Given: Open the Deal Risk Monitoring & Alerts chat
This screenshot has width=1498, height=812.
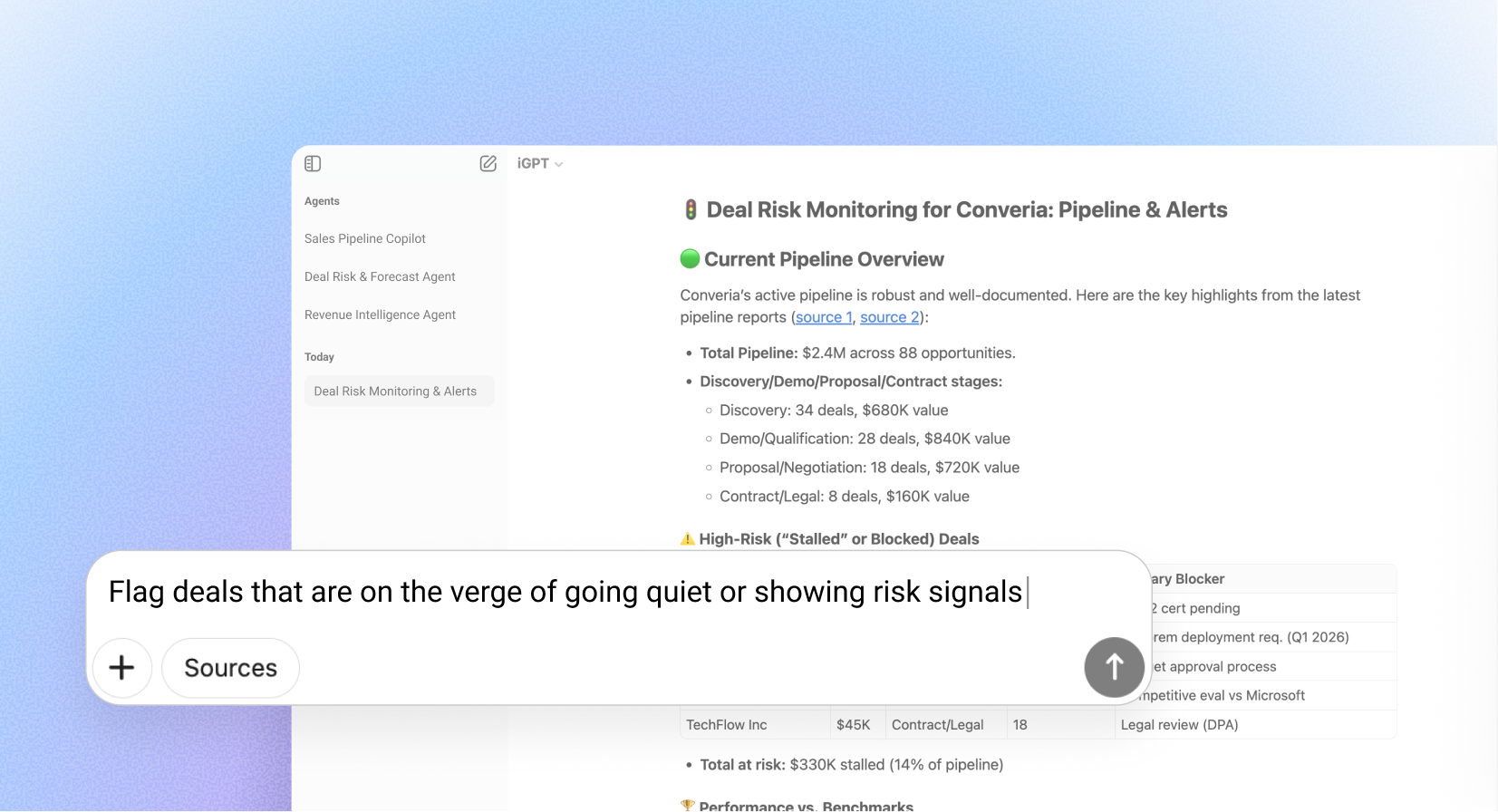Looking at the screenshot, I should click(395, 391).
